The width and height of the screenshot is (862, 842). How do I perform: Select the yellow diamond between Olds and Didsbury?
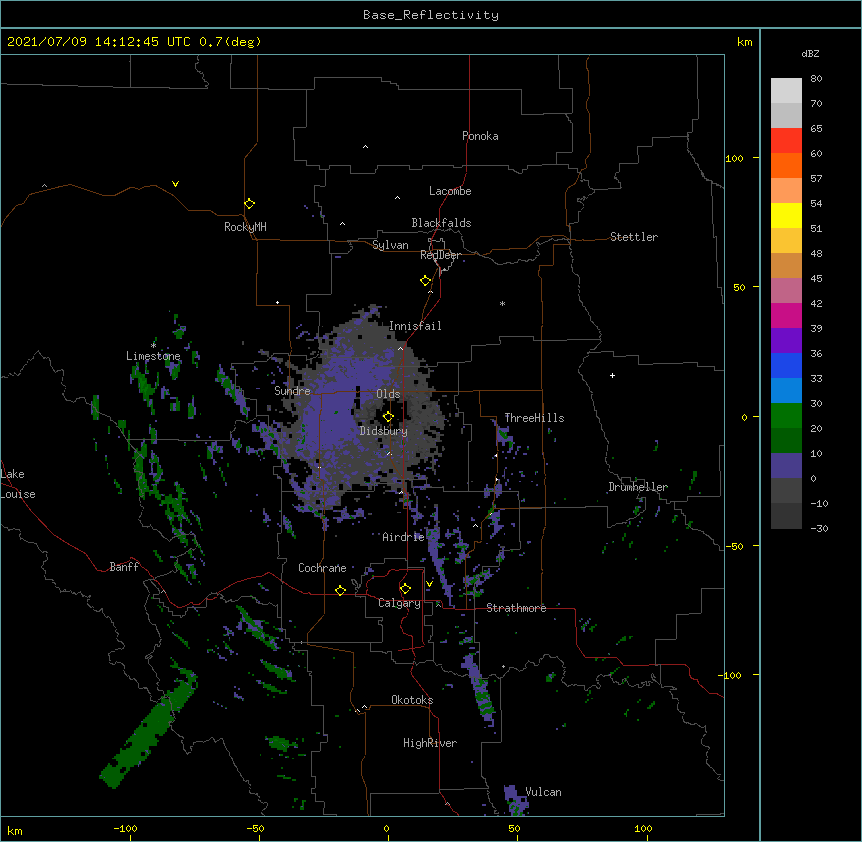pyautogui.click(x=388, y=416)
